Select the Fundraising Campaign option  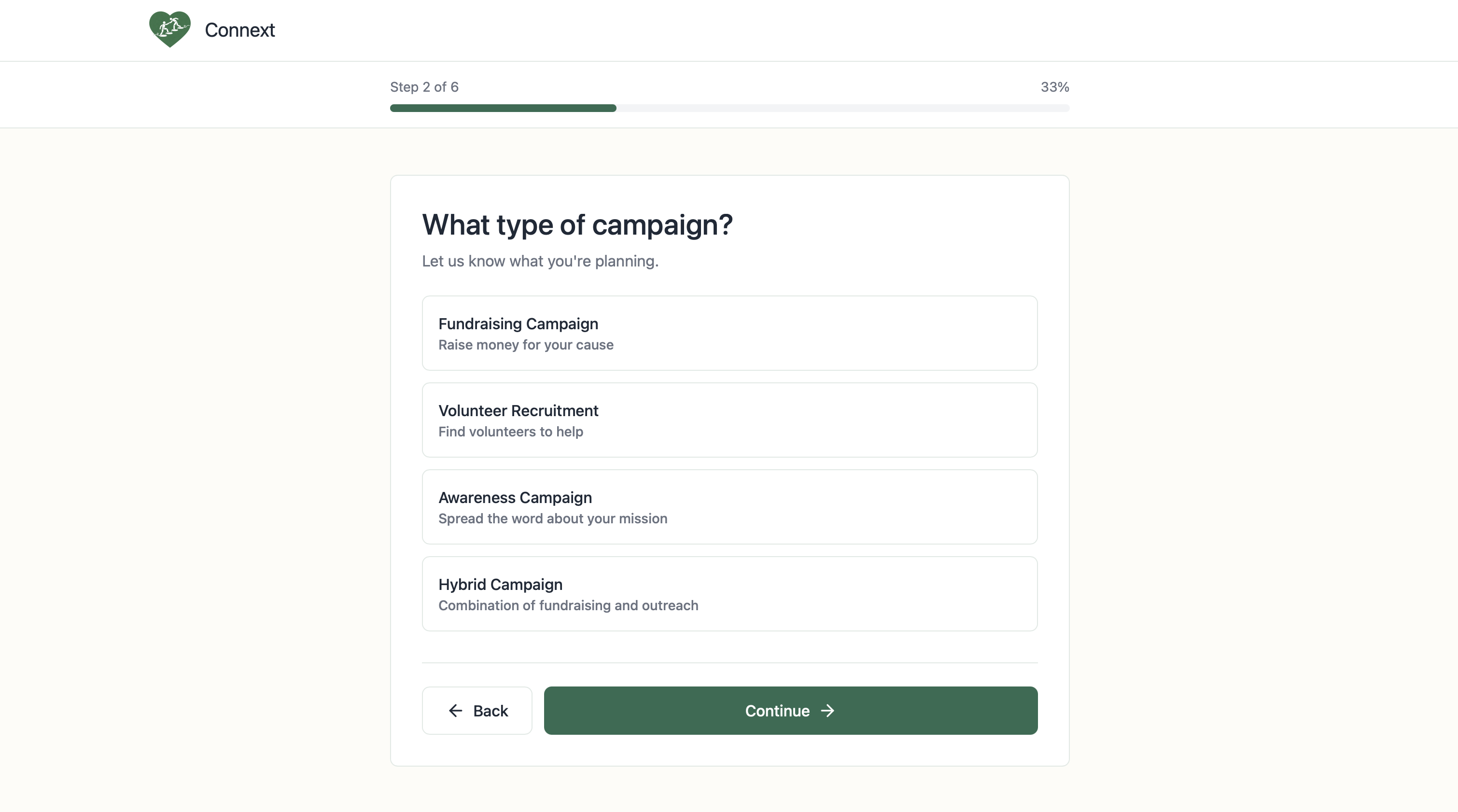coord(729,333)
